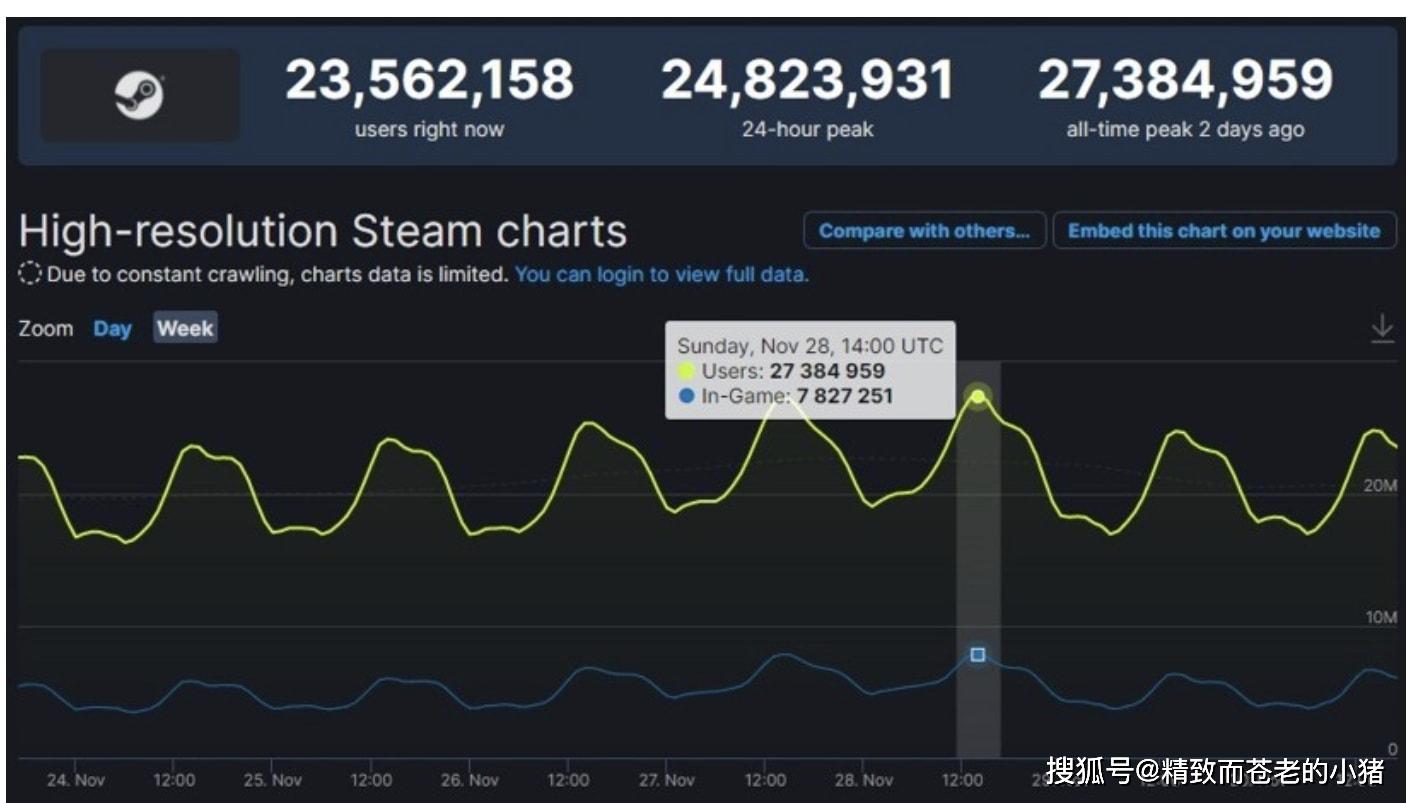
Task: Switch chart zoom to Week
Action: 185,329
